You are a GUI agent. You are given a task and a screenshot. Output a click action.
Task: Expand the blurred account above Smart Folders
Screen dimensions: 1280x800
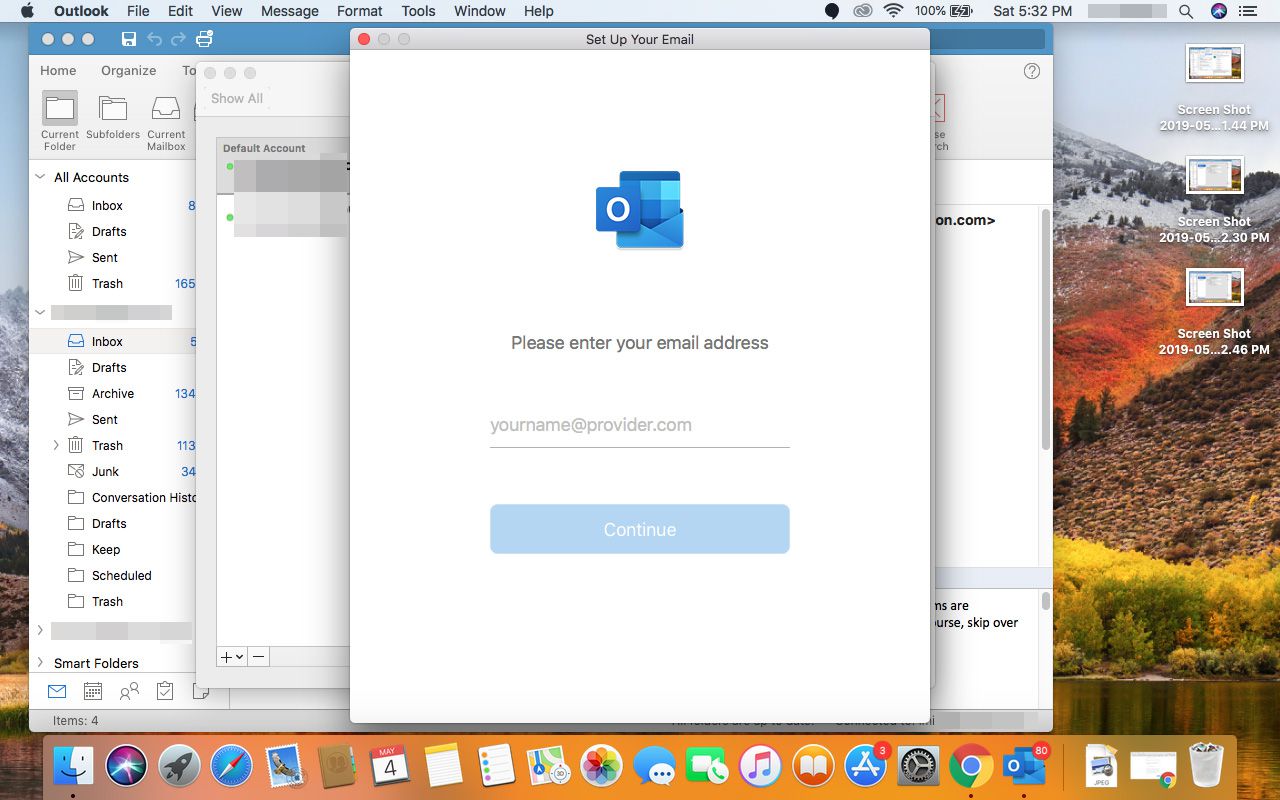41,630
